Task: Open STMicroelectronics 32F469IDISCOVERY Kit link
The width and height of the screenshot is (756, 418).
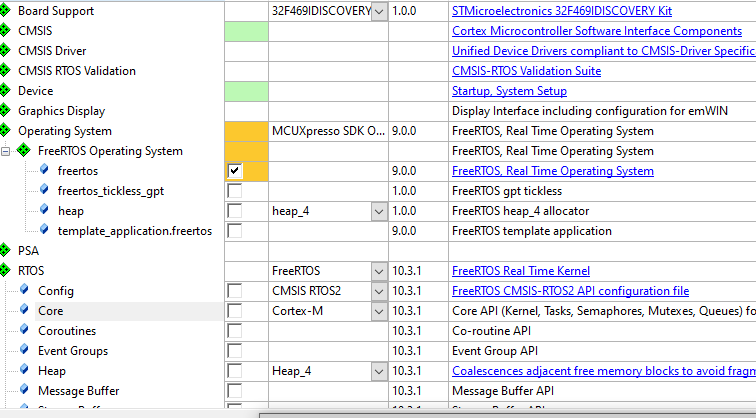Action: 562,11
